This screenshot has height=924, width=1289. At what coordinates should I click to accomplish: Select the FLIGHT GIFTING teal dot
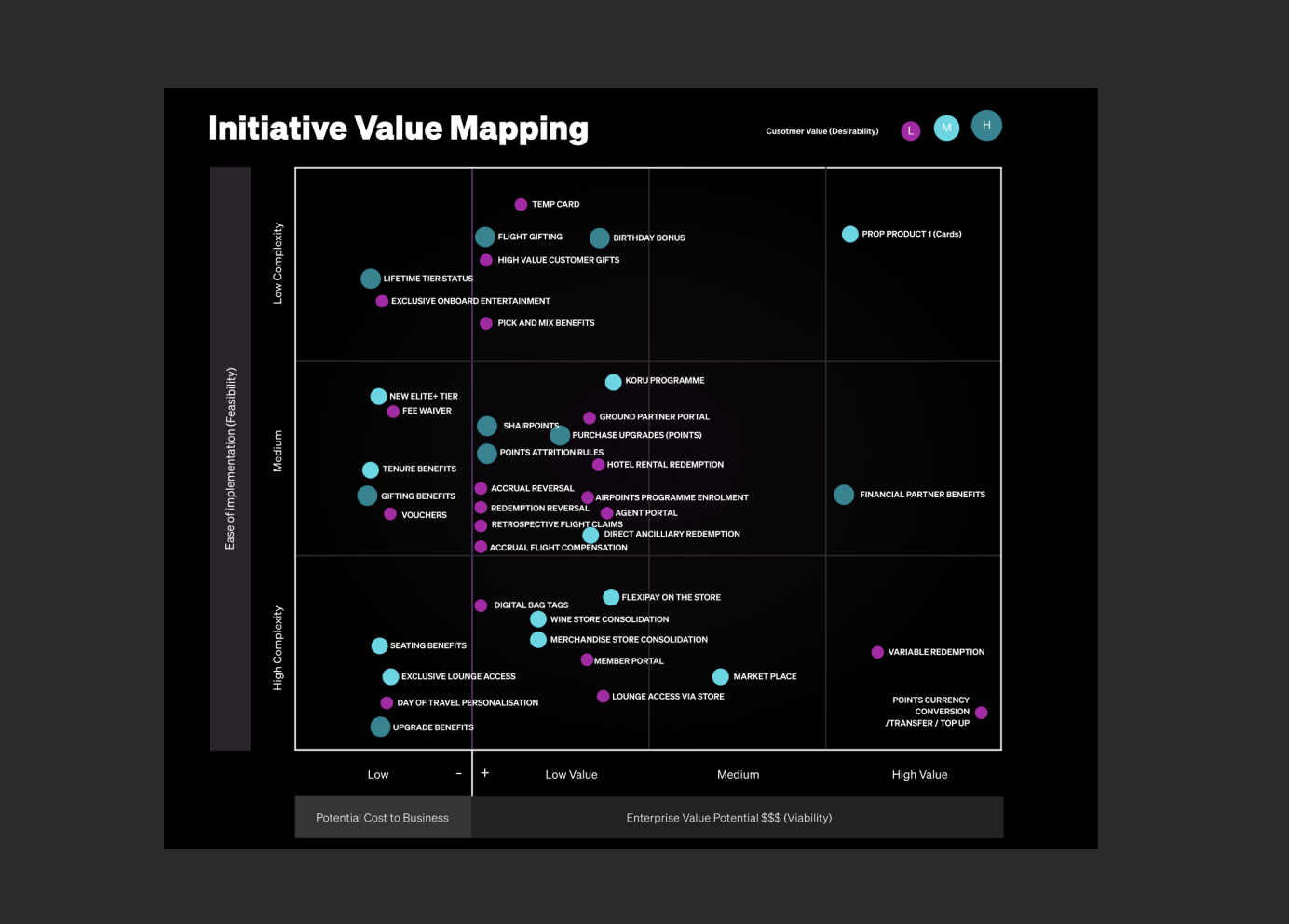pos(485,238)
